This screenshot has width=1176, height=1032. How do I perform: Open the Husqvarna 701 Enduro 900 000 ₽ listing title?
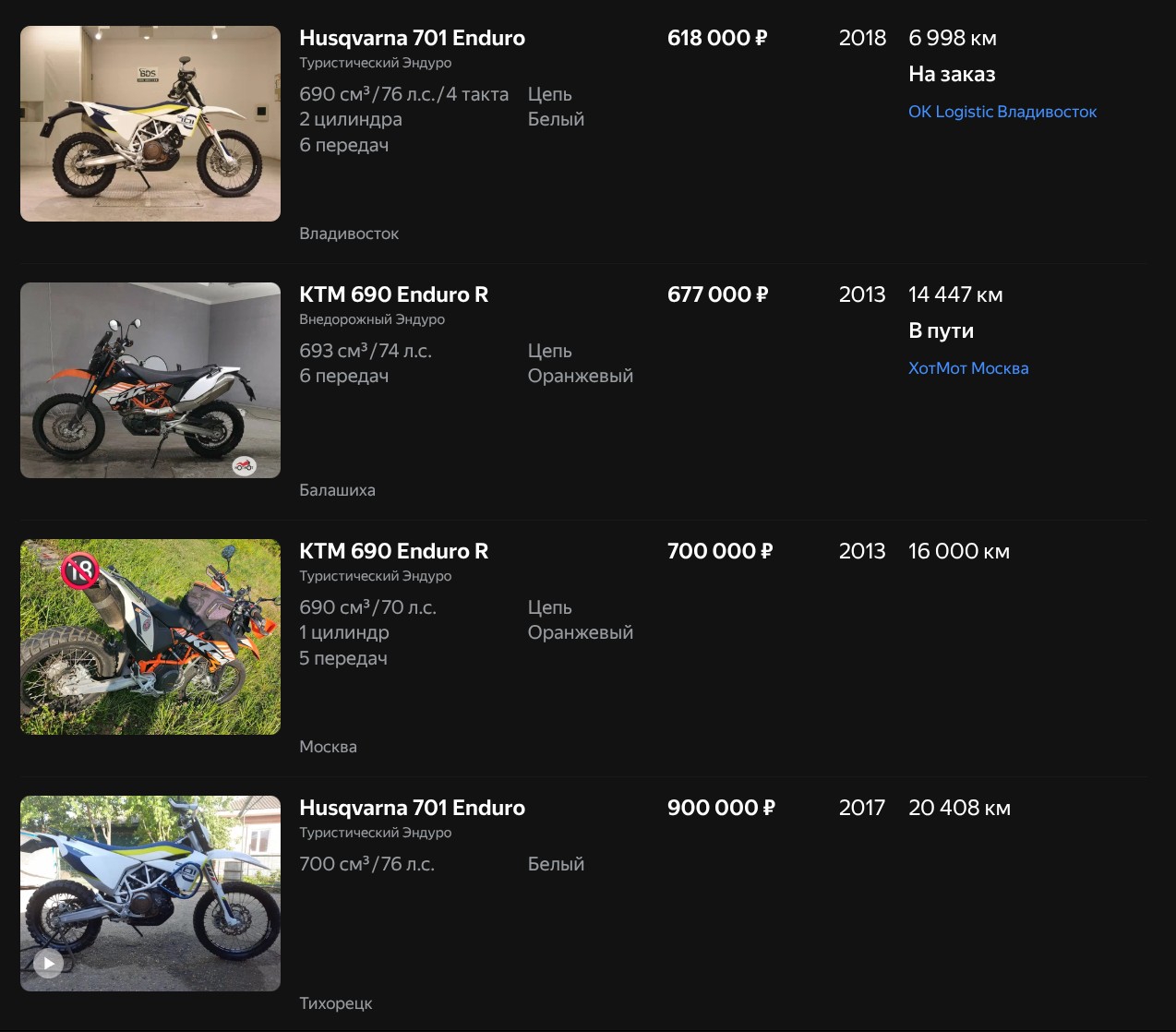412,808
